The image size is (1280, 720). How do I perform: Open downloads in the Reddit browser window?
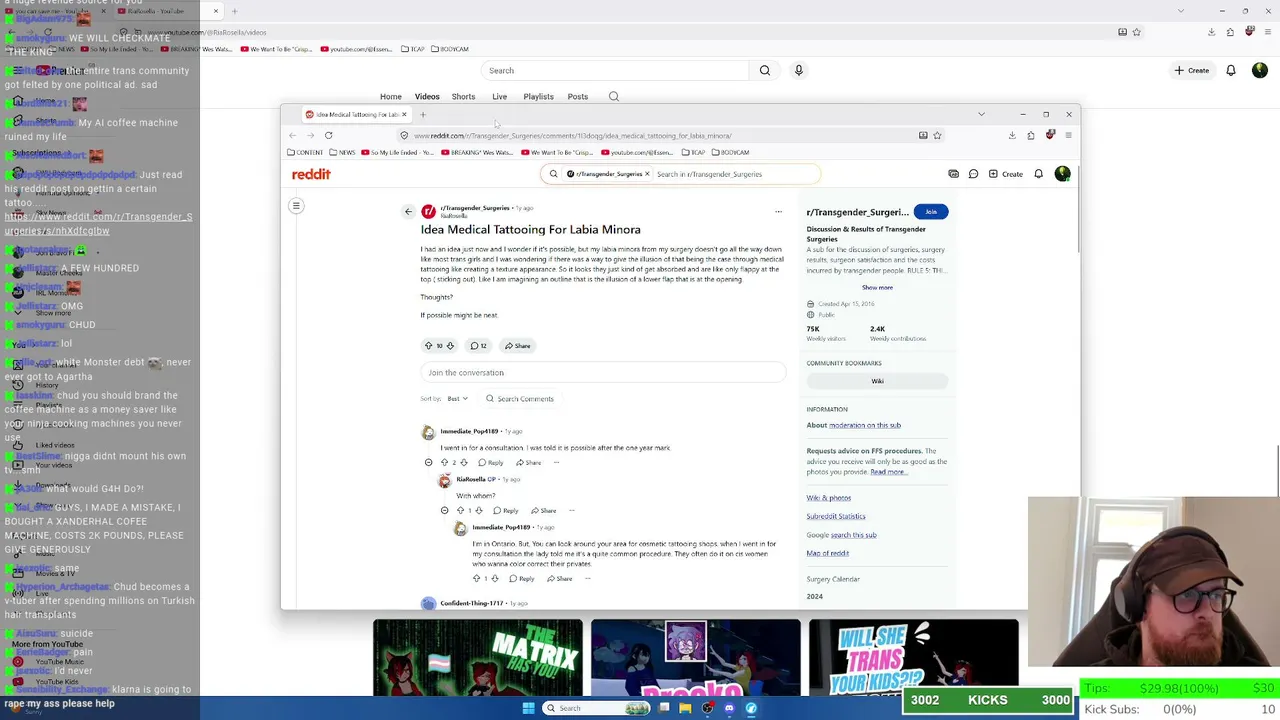[x=1012, y=135]
